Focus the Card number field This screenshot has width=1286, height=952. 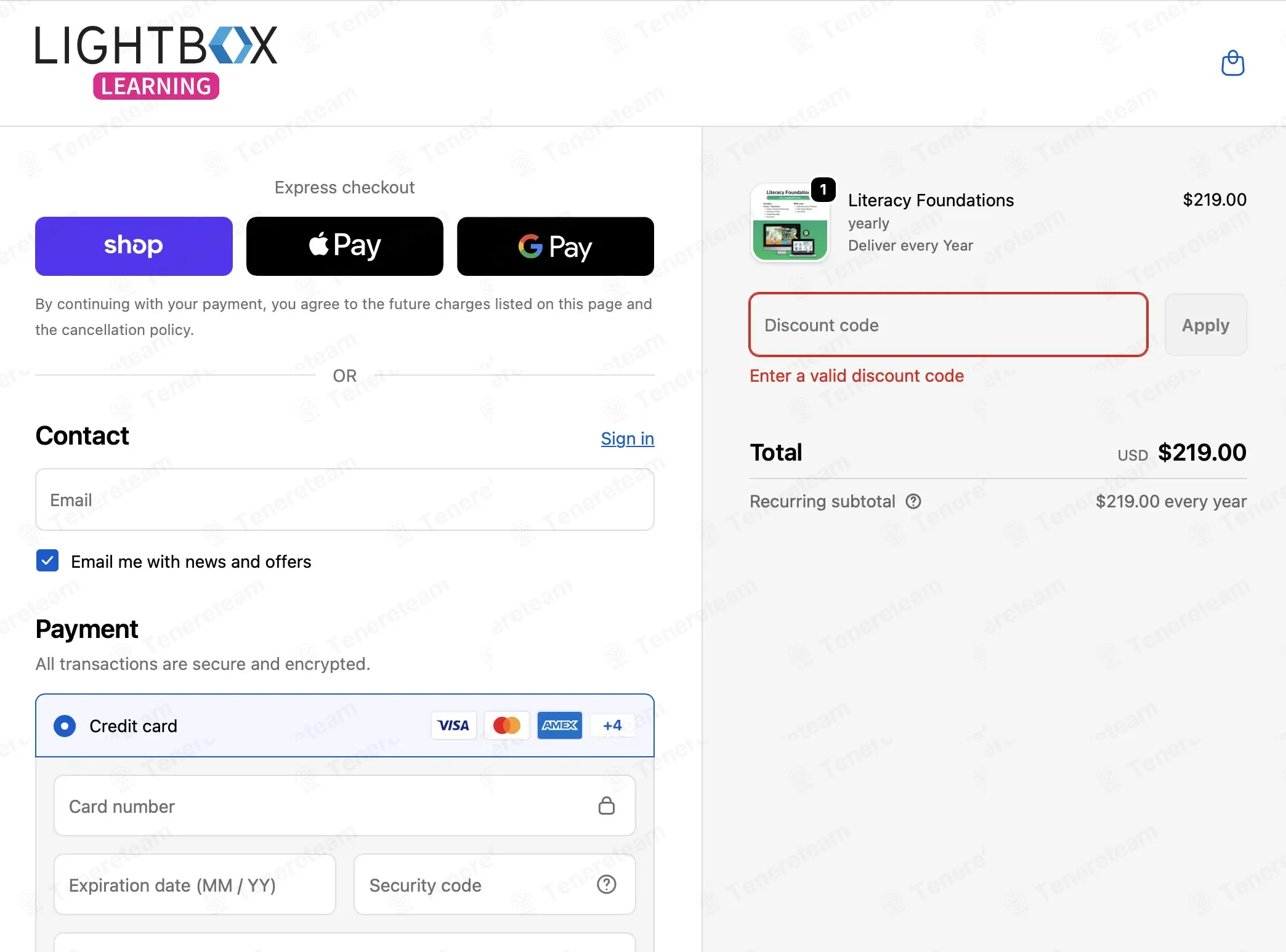(x=345, y=805)
